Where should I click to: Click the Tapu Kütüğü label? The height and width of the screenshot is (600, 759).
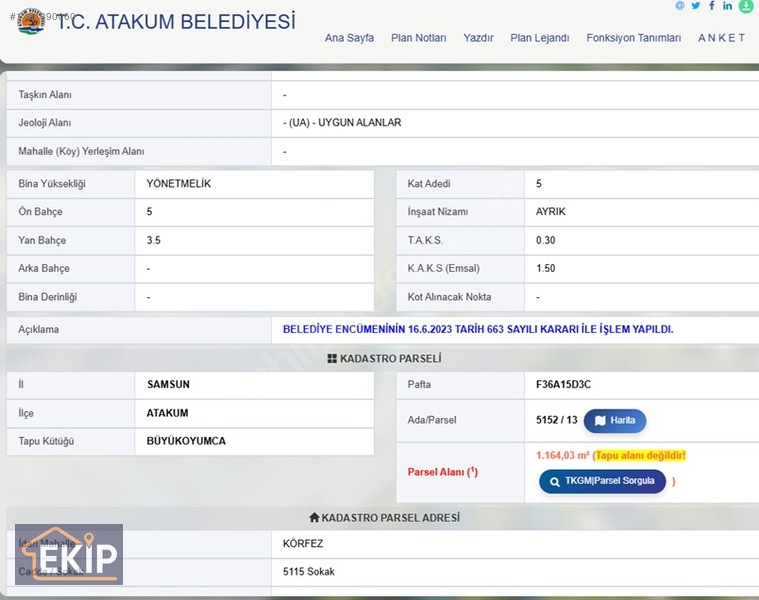pyautogui.click(x=46, y=441)
